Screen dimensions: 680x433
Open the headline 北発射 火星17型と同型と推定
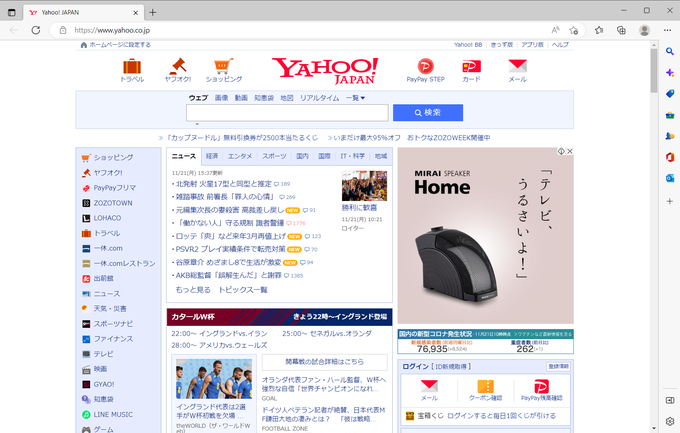223,184
